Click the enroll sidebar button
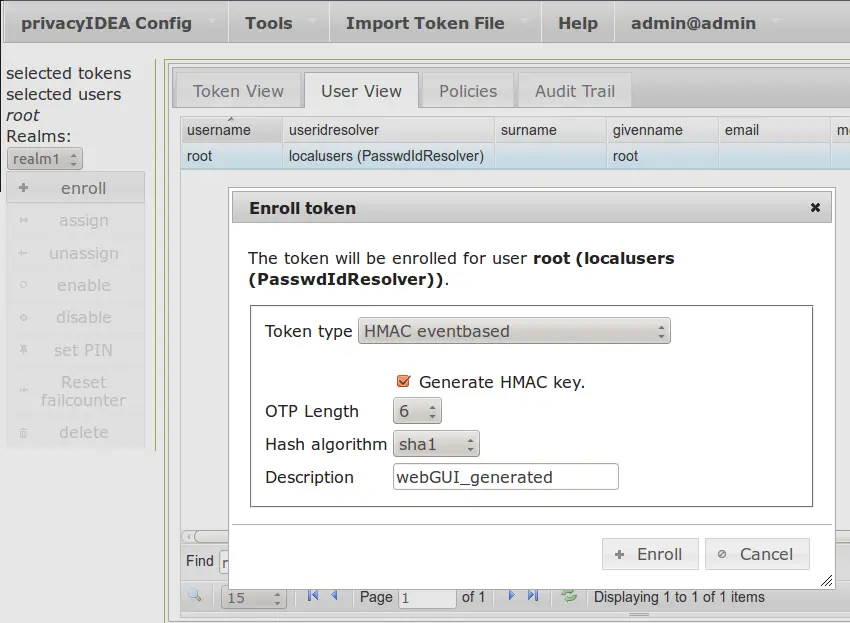The image size is (850, 623). [75, 188]
